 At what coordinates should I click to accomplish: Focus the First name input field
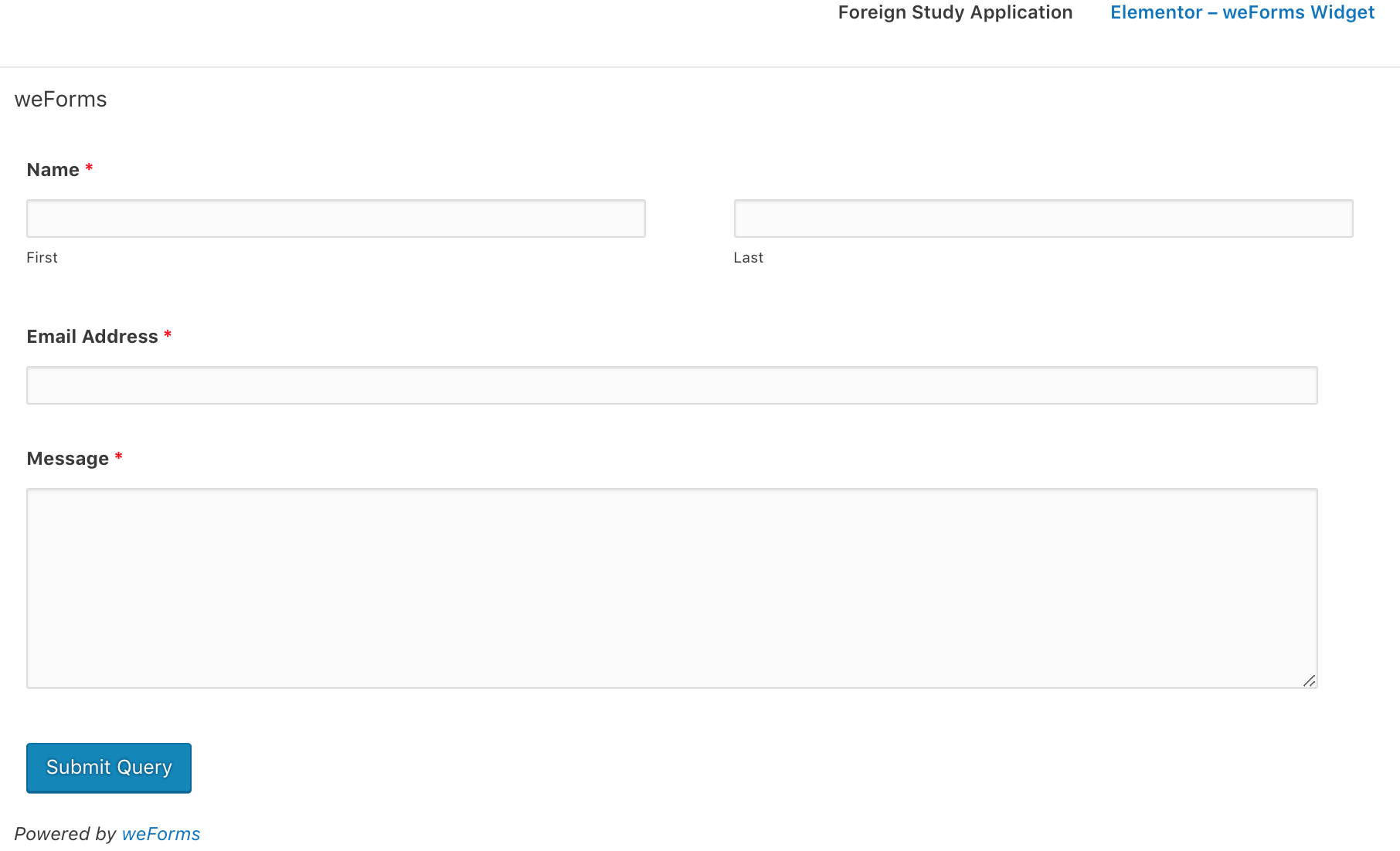click(x=336, y=219)
